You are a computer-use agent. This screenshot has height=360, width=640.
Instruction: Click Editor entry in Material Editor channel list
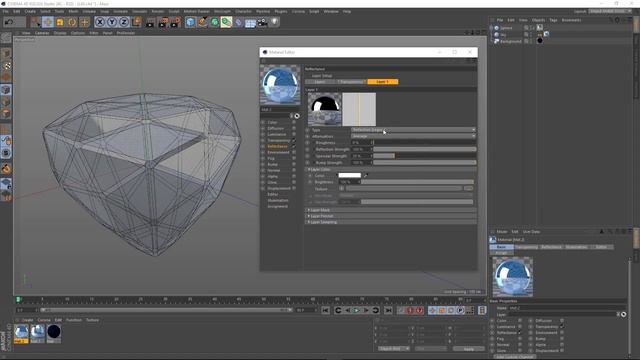coord(273,194)
